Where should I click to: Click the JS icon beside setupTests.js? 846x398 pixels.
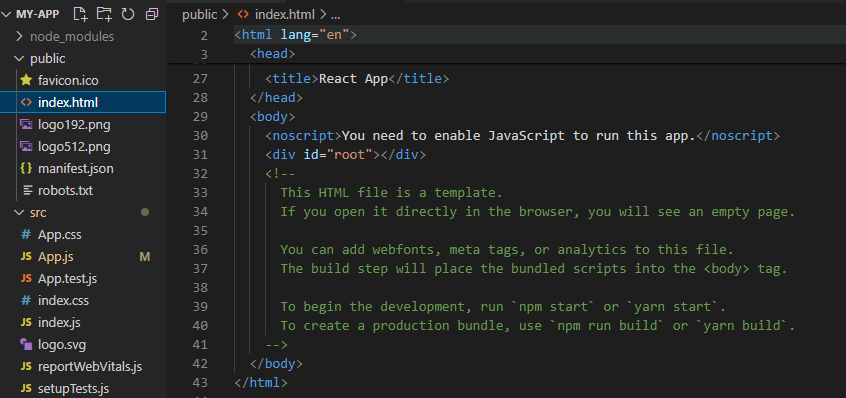pyautogui.click(x=26, y=388)
